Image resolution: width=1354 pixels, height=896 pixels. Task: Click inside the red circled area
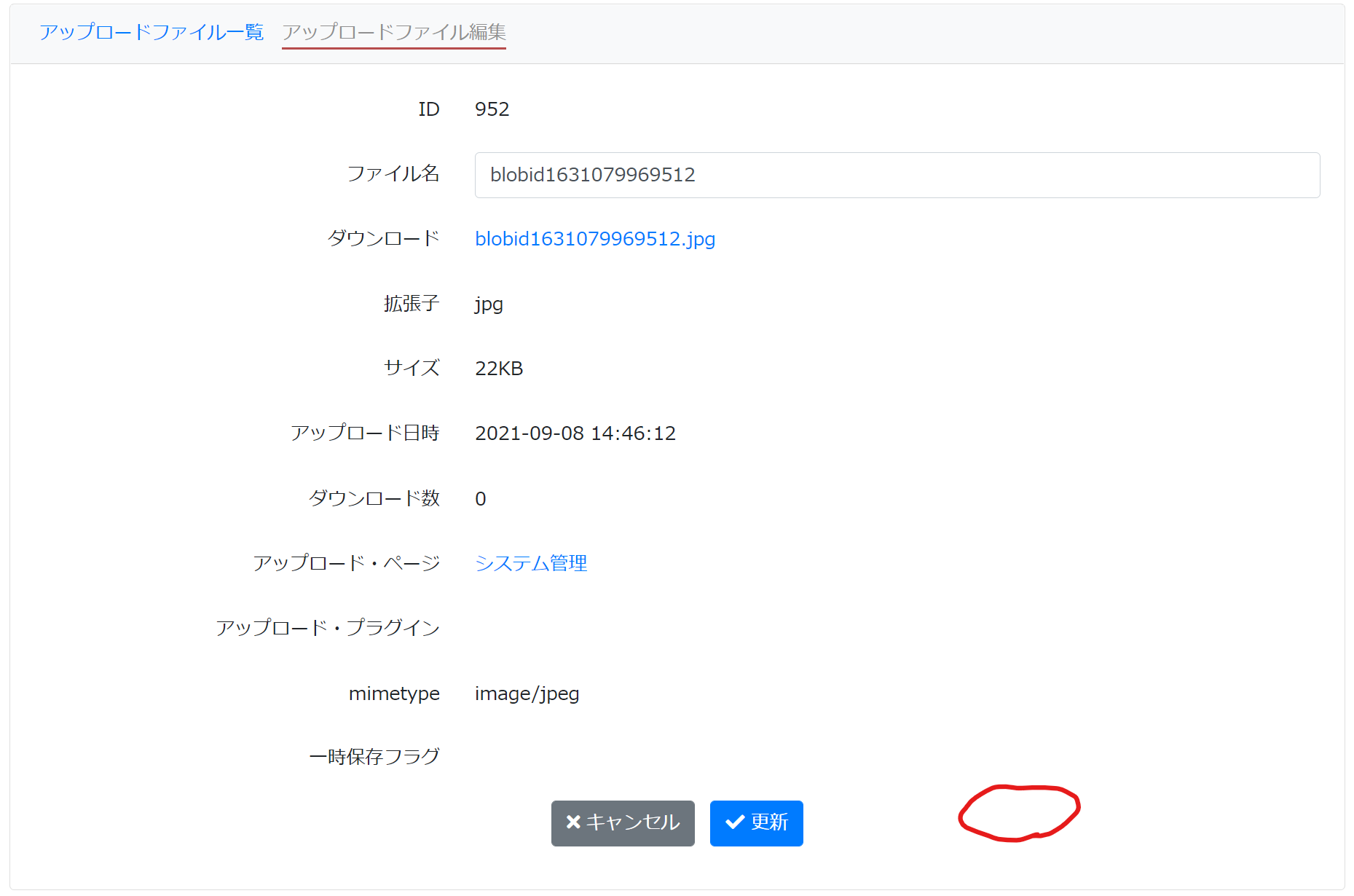1018,812
